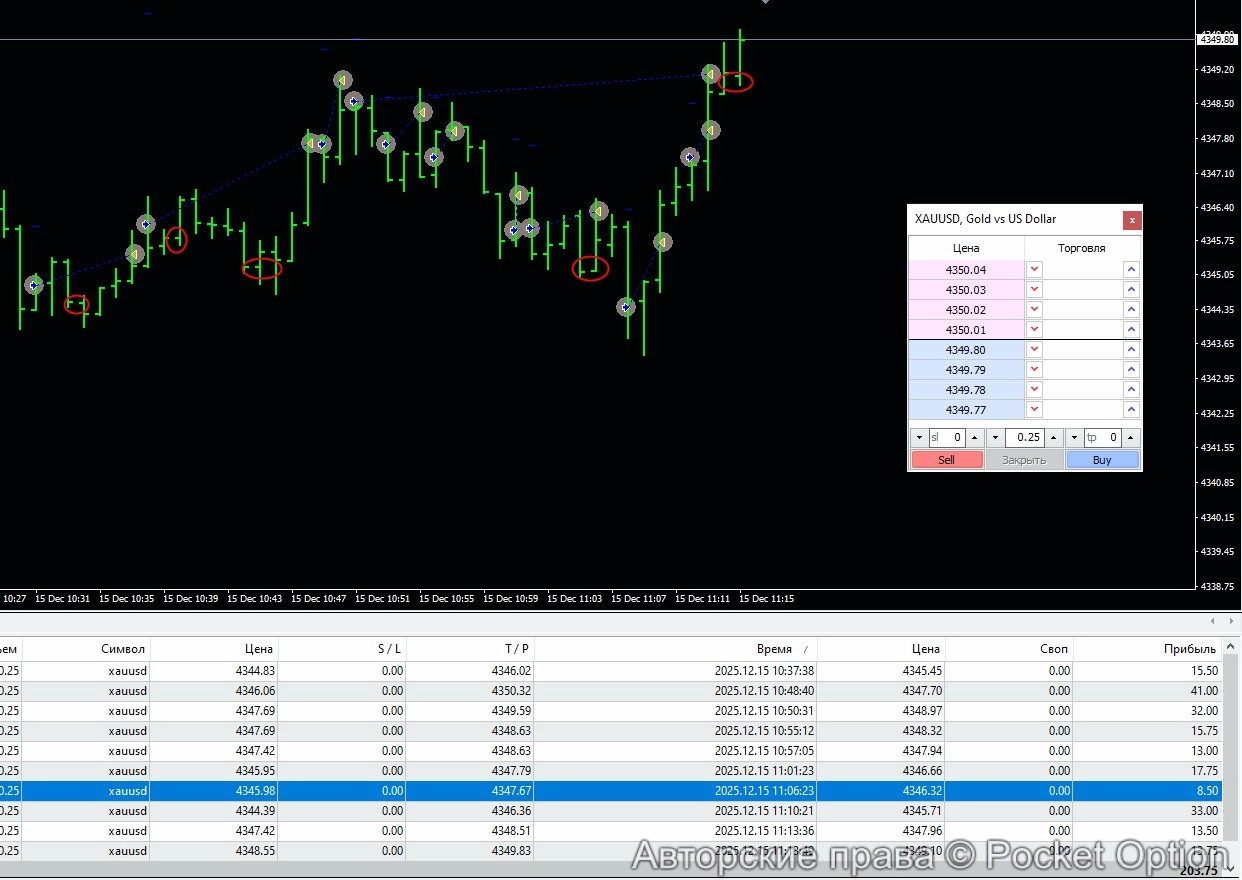Viewport: 1242px width, 880px height.
Task: Increase the 0.25 volume value
Action: [x=1053, y=438]
